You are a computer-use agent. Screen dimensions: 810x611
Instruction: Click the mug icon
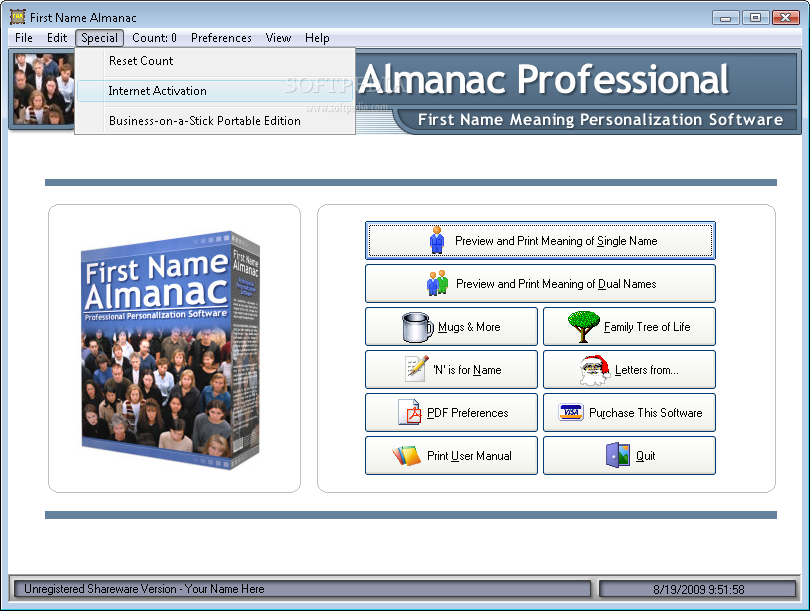(417, 327)
